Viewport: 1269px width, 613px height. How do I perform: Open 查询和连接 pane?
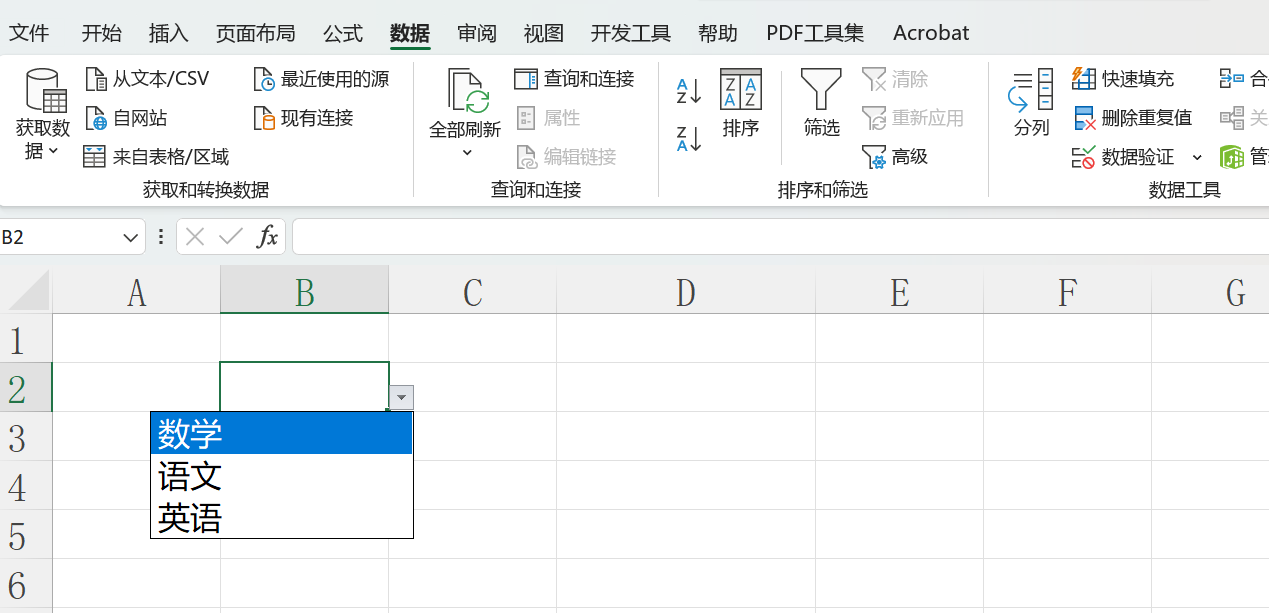click(x=575, y=79)
